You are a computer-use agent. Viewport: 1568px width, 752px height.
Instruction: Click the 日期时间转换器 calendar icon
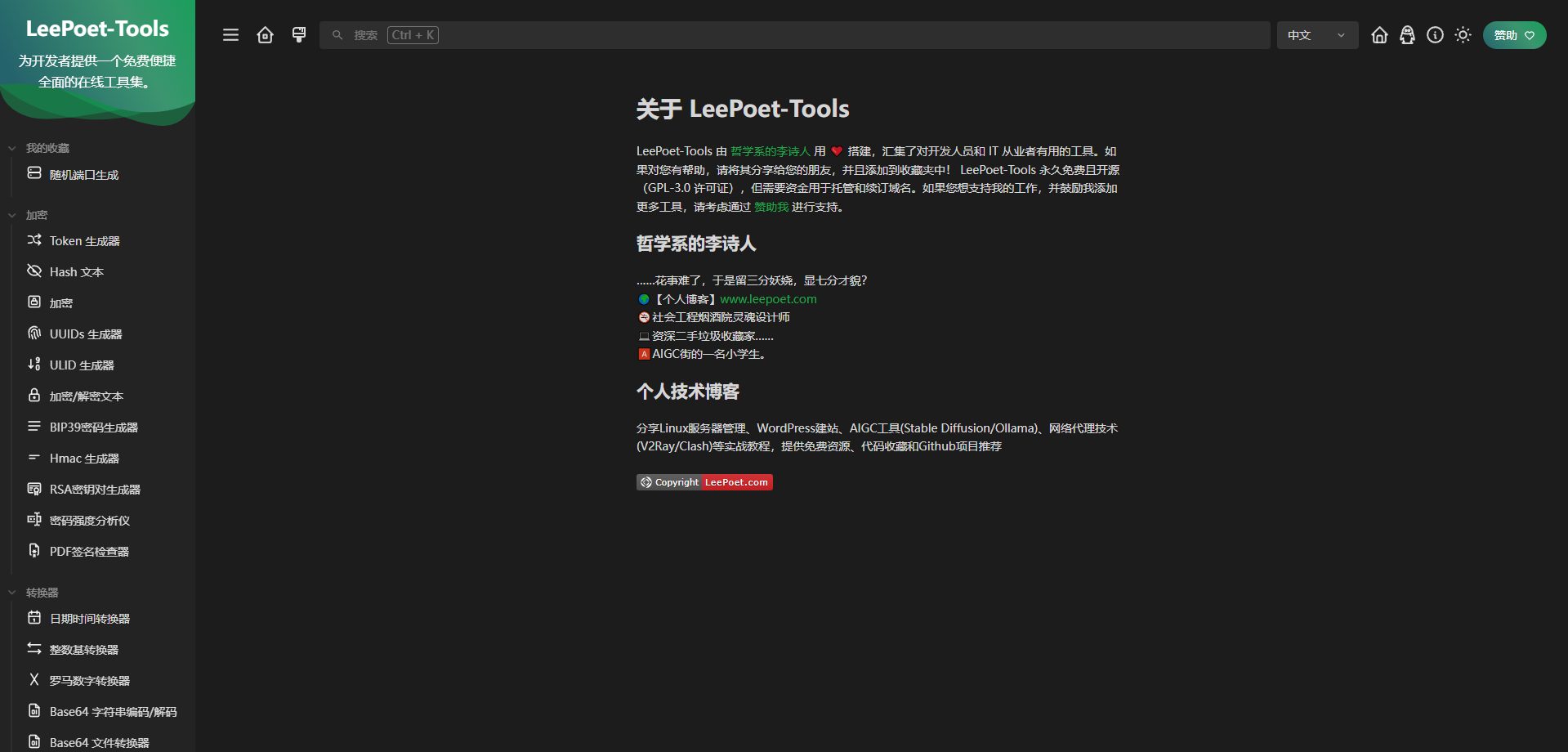coord(34,618)
